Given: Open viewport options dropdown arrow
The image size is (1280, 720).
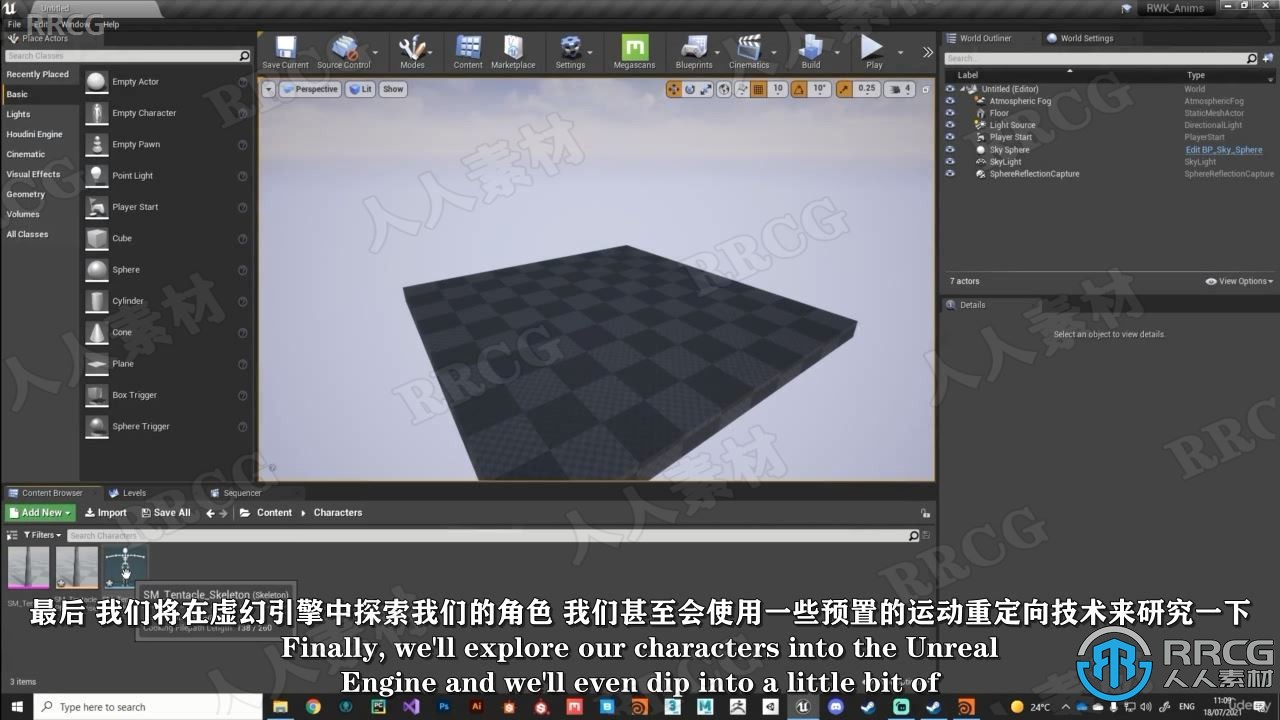Looking at the screenshot, I should 268,89.
